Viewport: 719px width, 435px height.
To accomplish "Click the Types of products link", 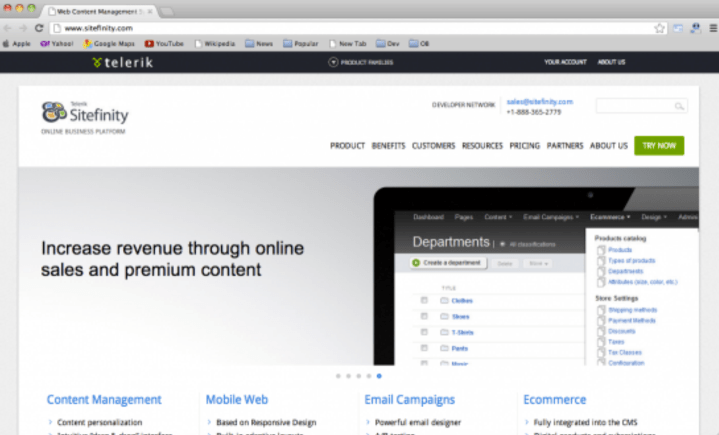I will 631,260.
